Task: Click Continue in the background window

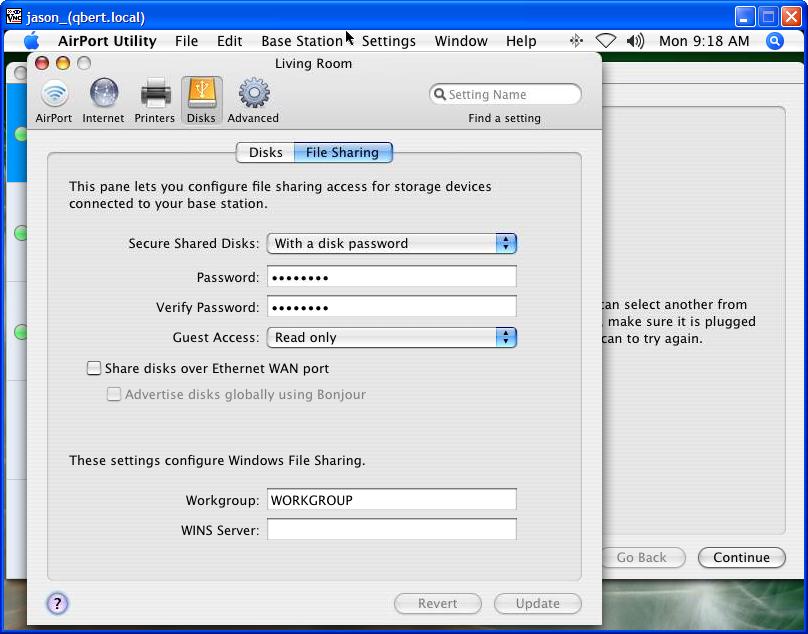Action: point(742,557)
